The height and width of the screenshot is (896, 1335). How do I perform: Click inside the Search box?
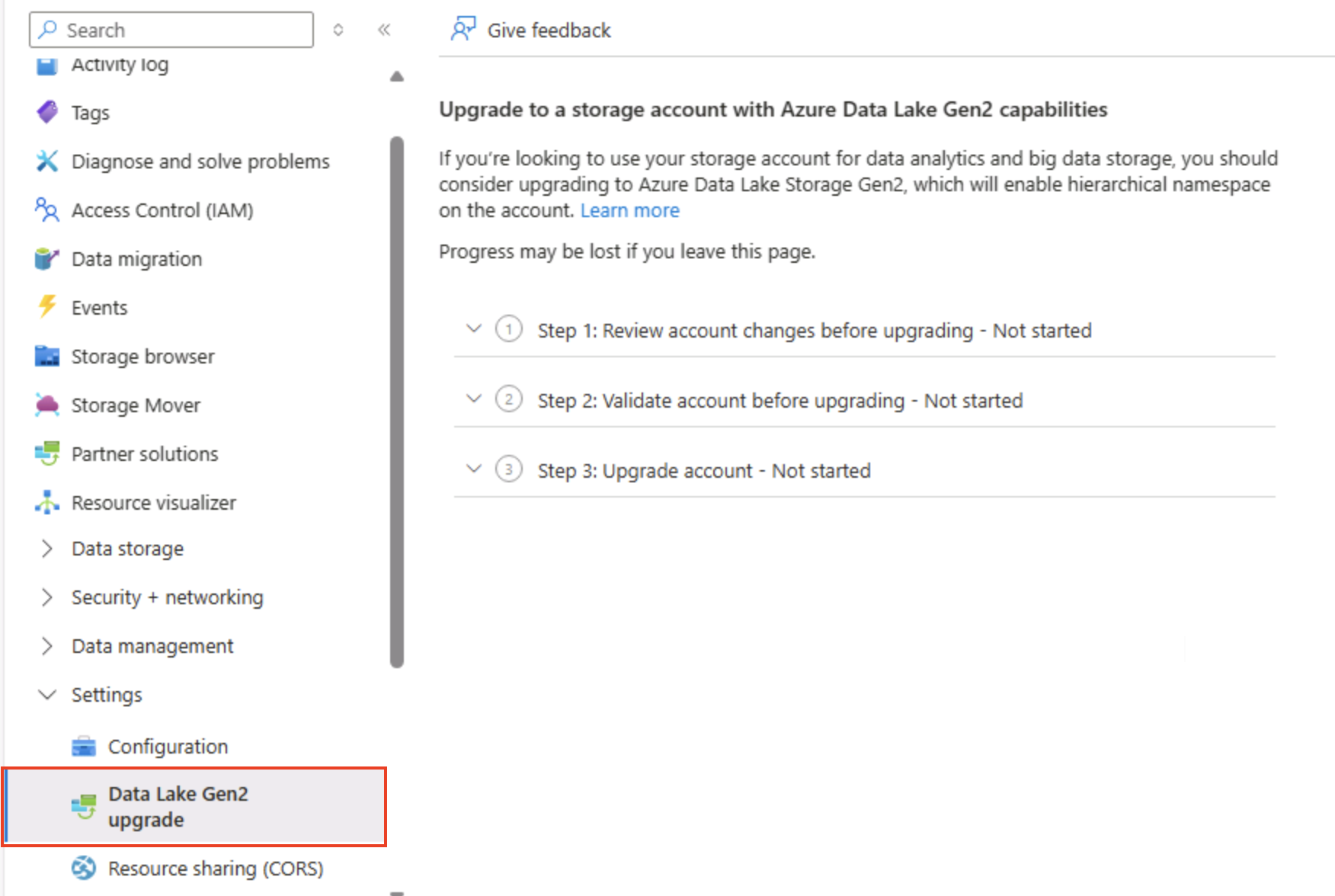click(171, 30)
